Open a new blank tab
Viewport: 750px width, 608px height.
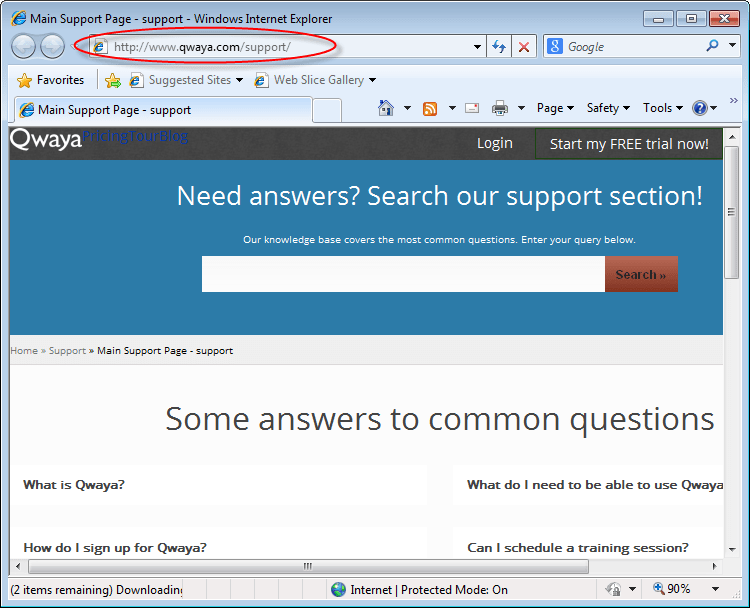click(x=327, y=111)
